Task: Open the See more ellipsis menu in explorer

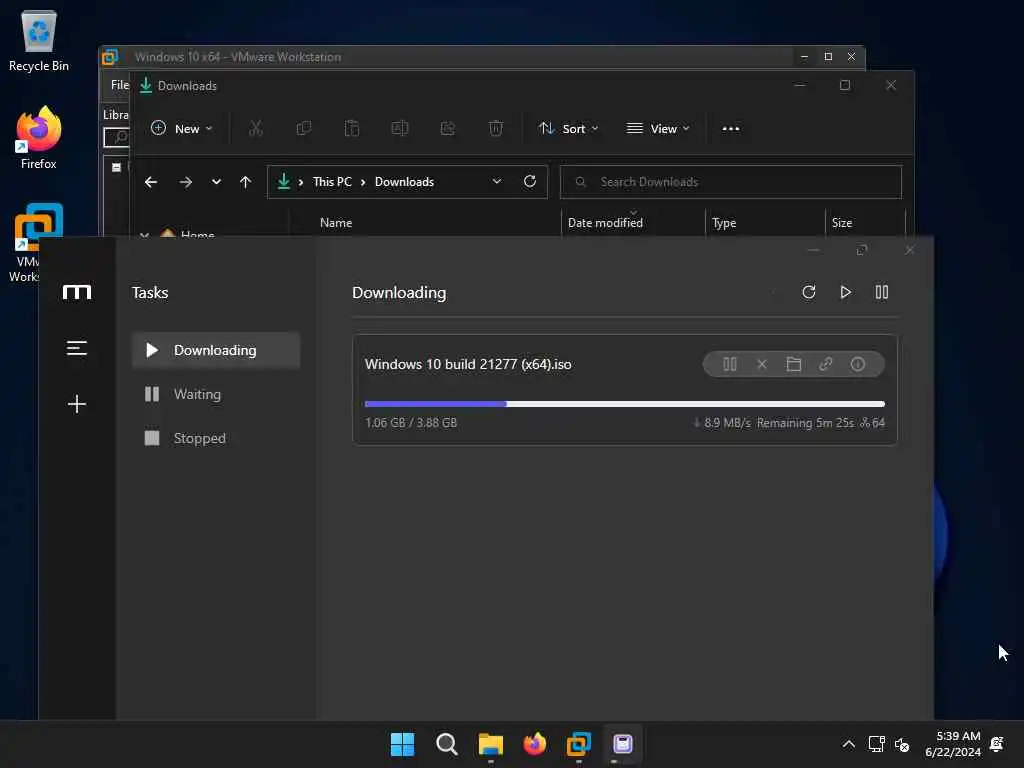Action: pos(731,129)
